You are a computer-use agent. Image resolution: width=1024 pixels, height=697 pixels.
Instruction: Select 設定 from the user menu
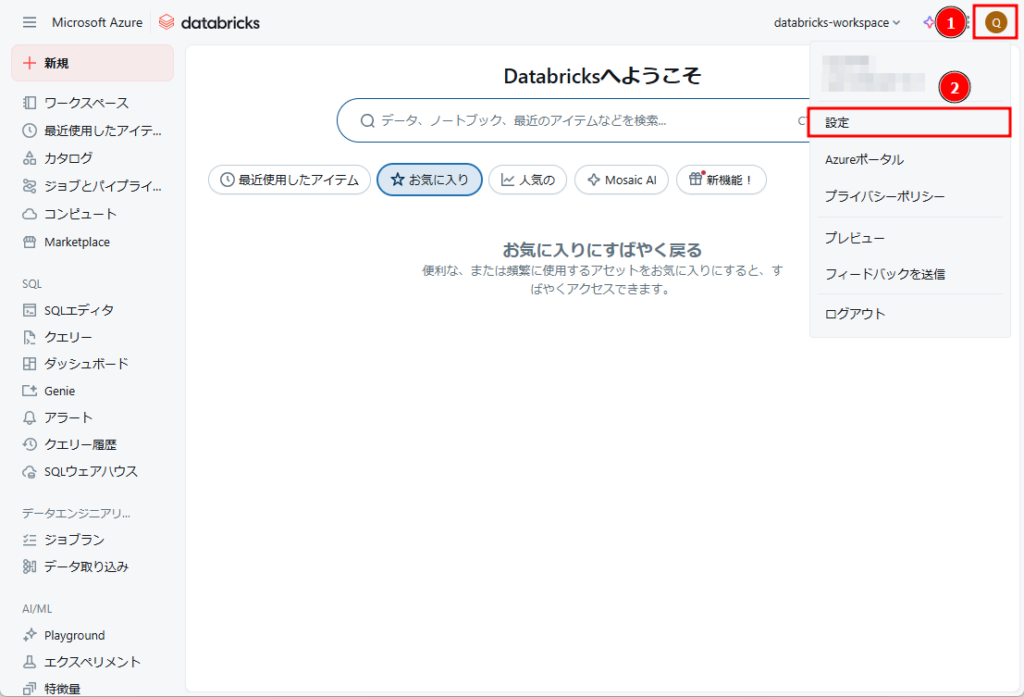point(909,122)
